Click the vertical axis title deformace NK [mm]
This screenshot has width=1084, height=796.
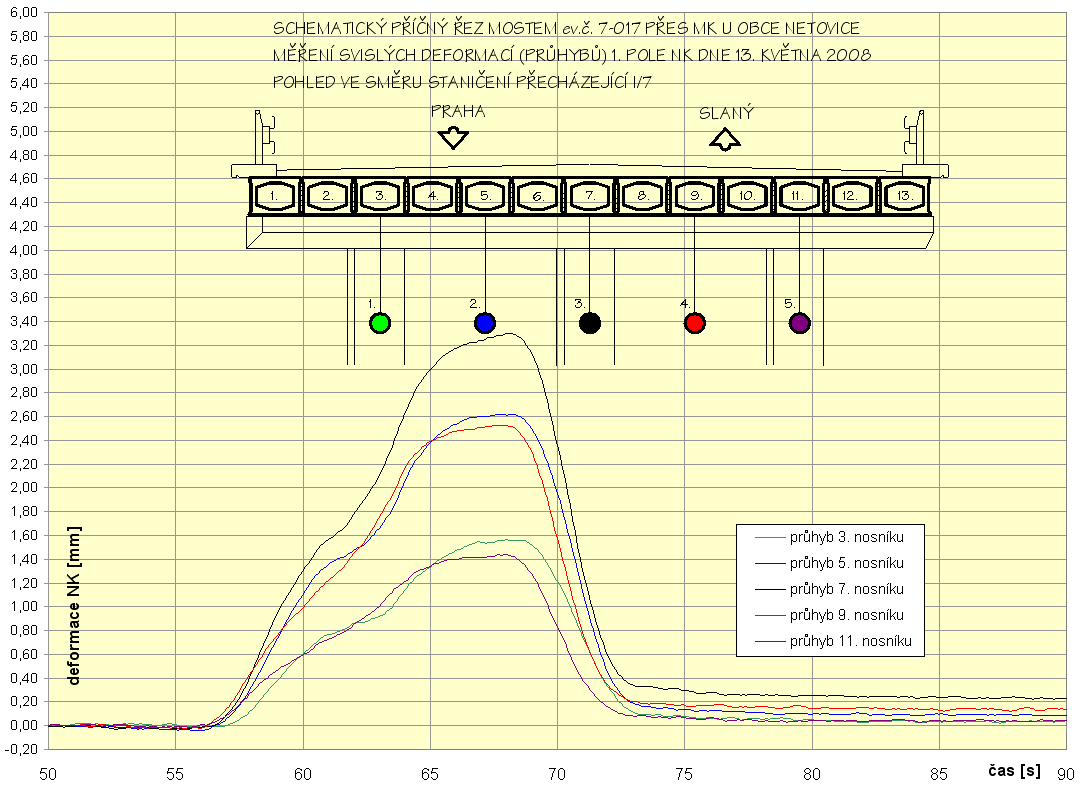tap(75, 606)
